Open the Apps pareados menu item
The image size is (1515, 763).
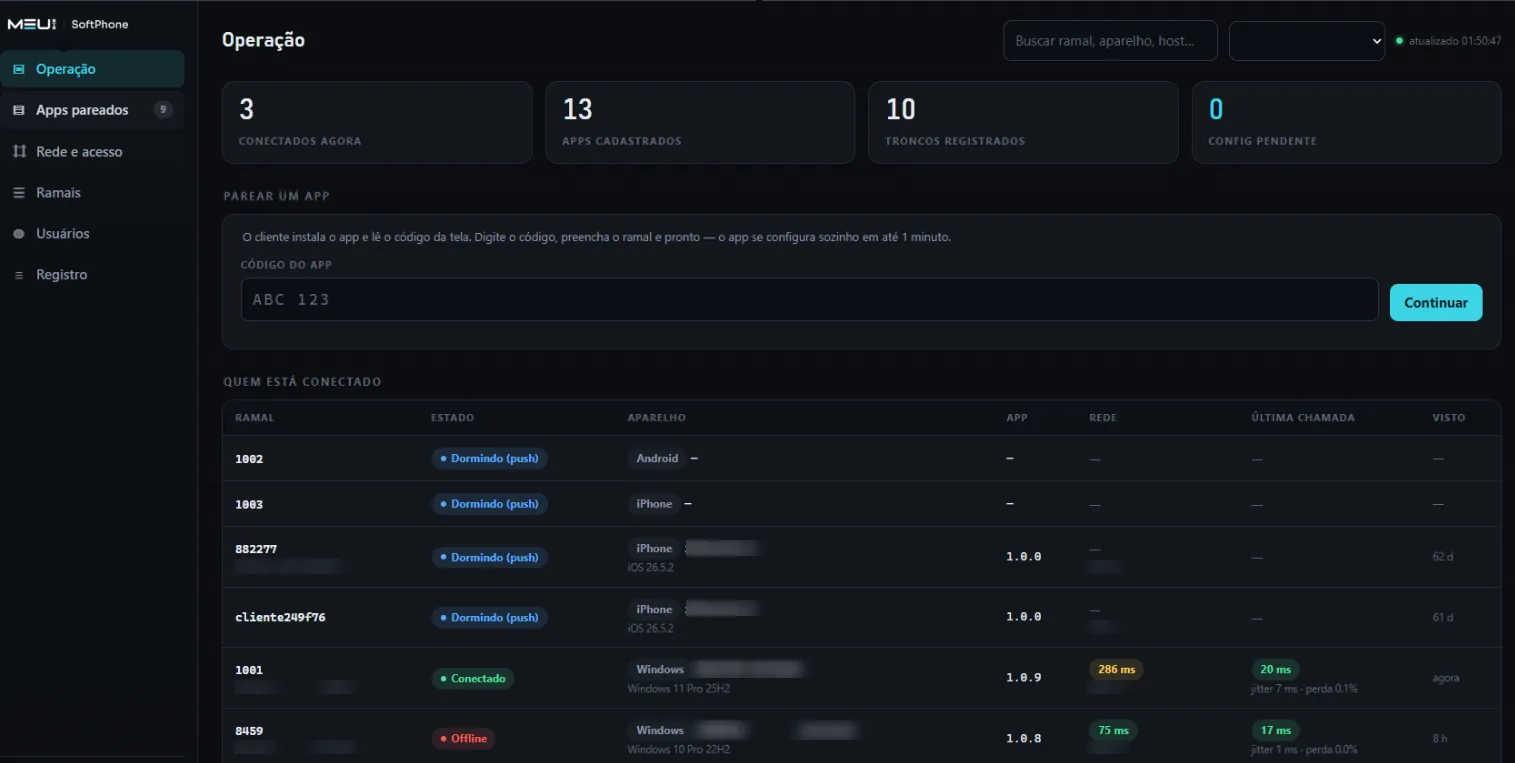(x=92, y=110)
